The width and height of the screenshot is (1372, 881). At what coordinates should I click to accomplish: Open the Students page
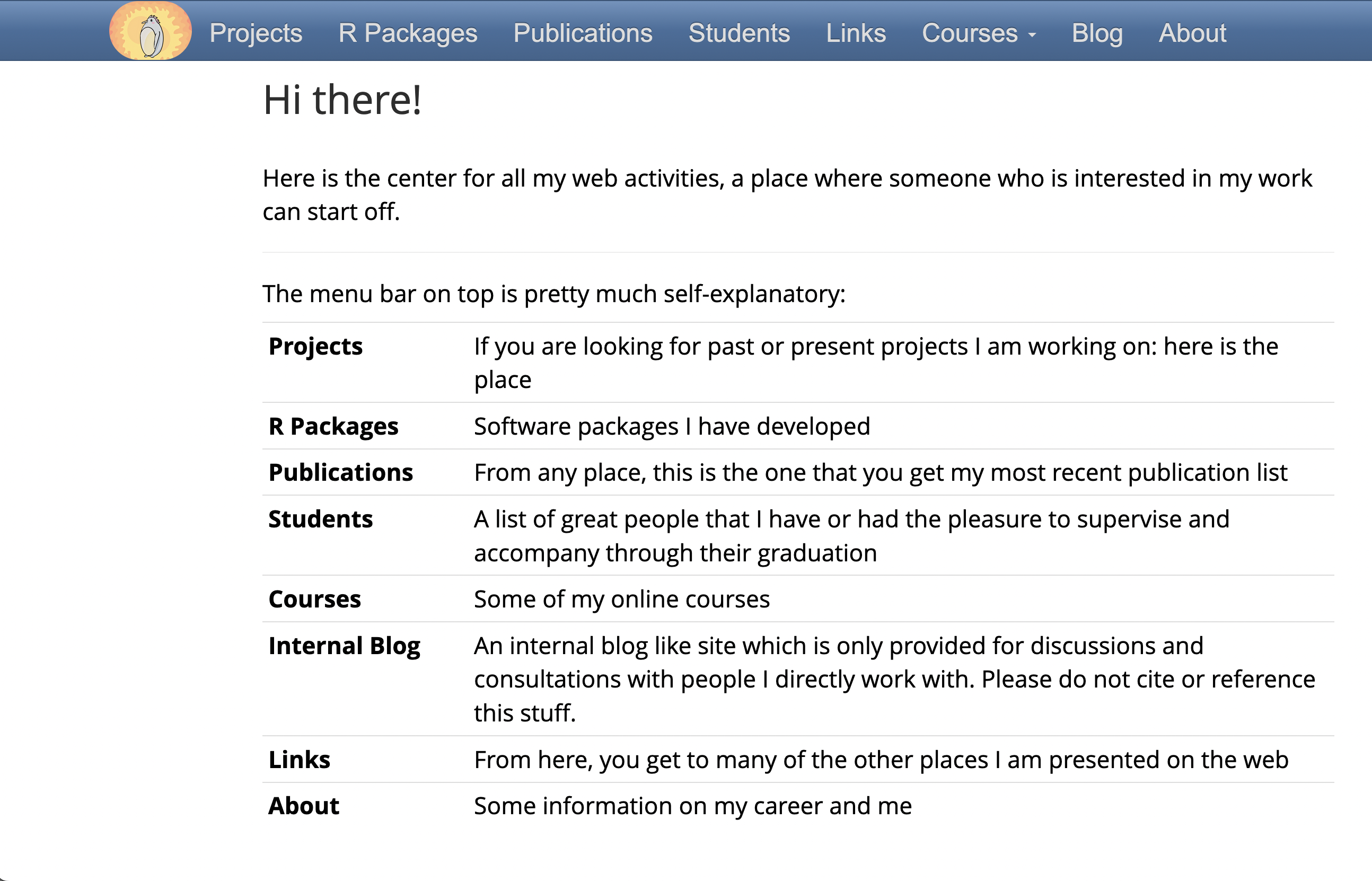pyautogui.click(x=738, y=33)
